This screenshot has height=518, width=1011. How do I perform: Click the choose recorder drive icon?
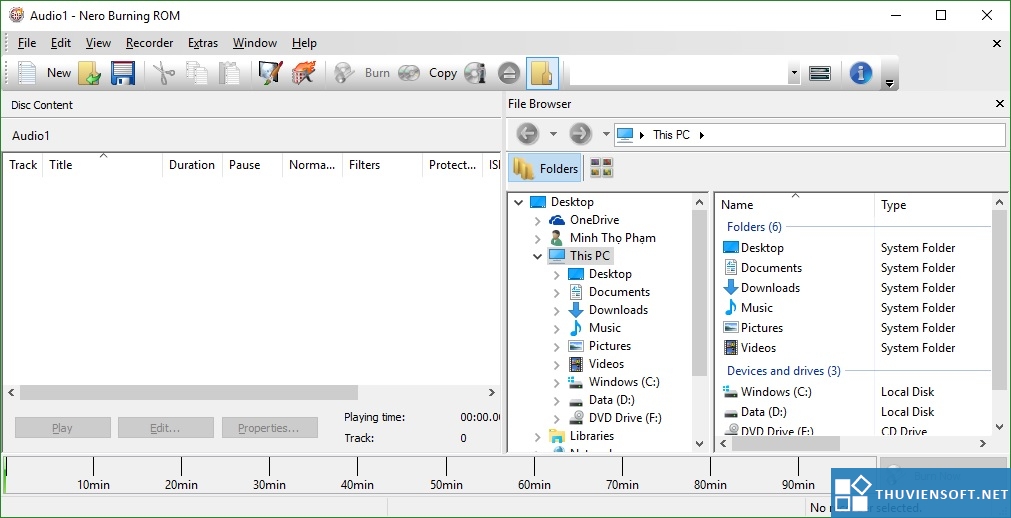820,73
